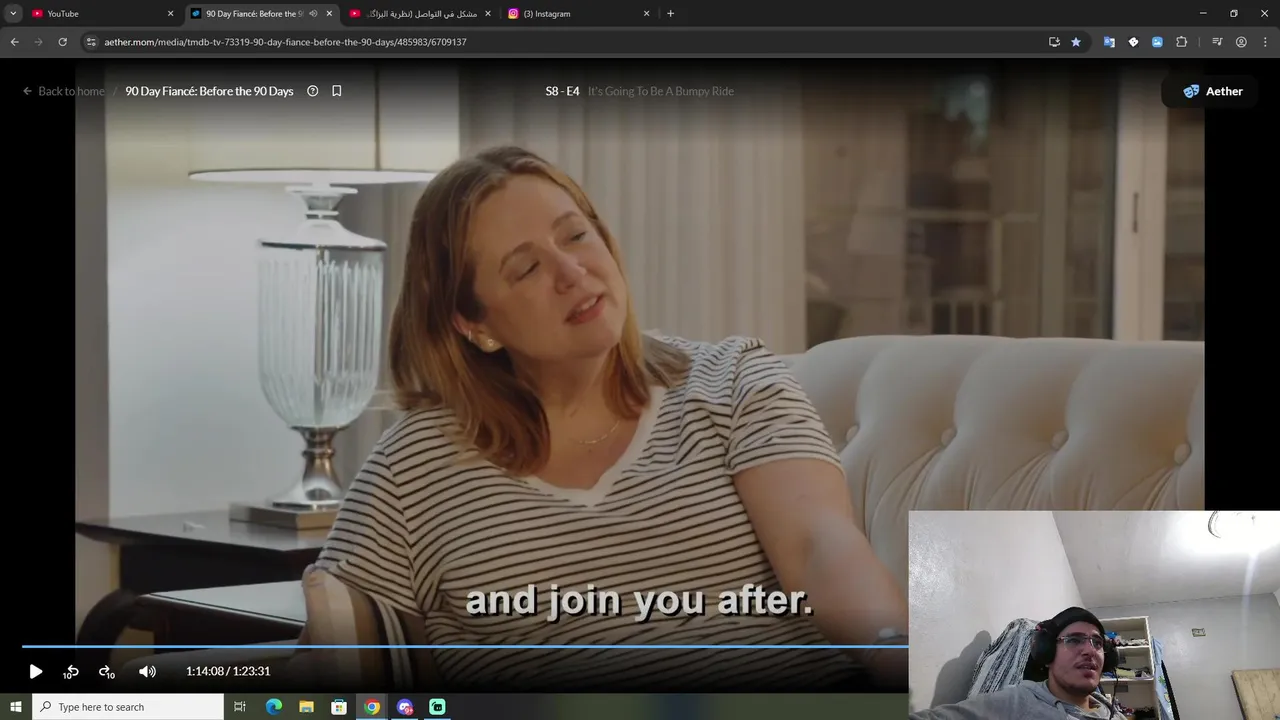Open Google Translate extension
Viewport: 1280px width, 720px height.
pos(1109,42)
